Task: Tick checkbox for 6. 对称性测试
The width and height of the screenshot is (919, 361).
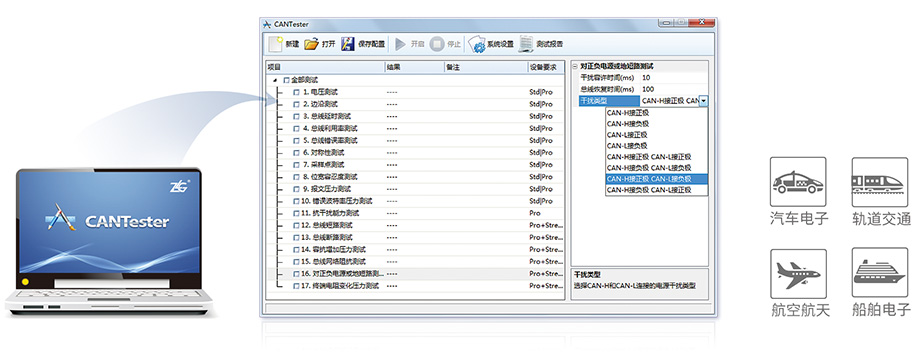Action: tap(297, 153)
